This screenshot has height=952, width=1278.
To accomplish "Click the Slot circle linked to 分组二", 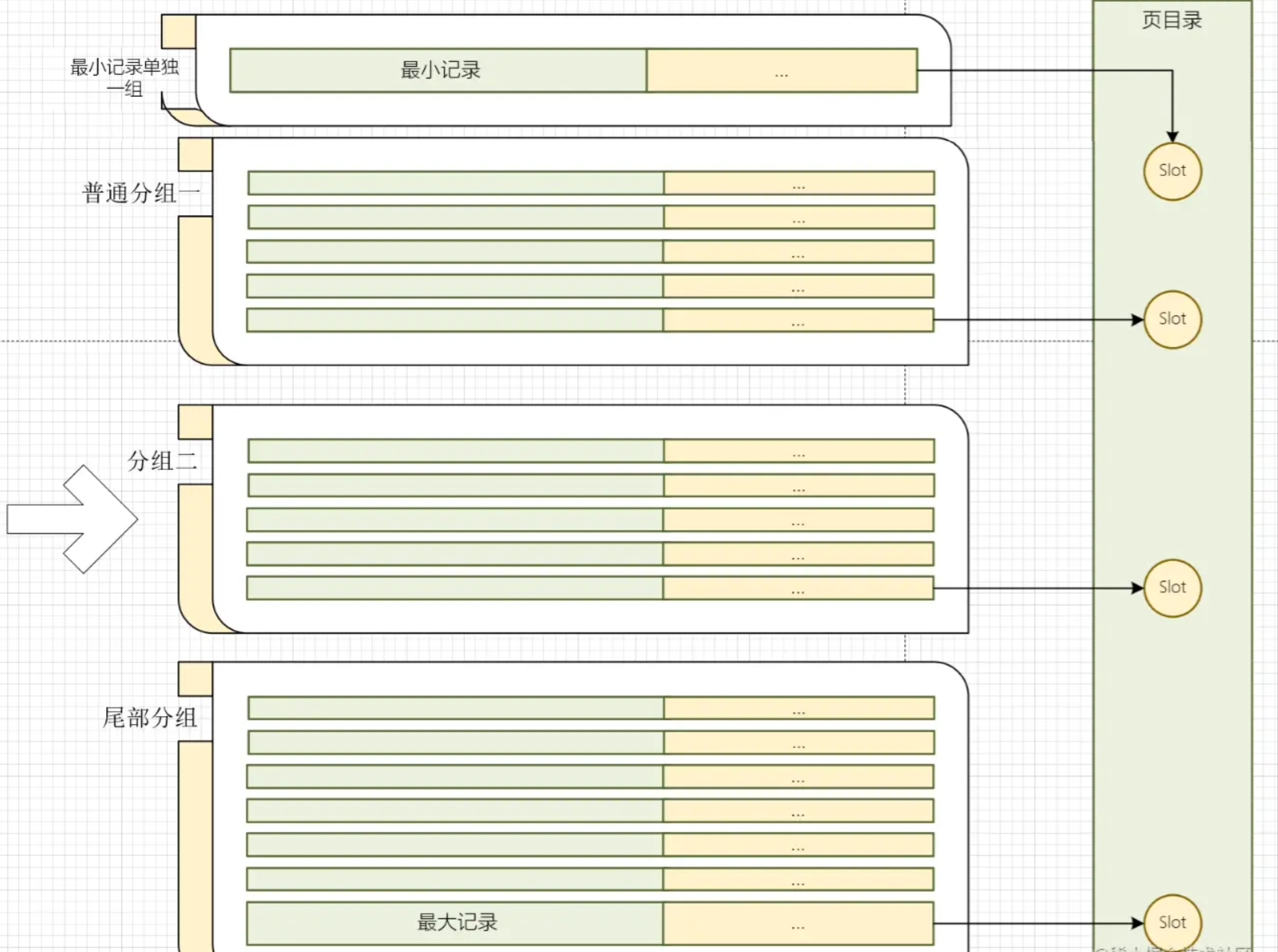I will (x=1172, y=588).
